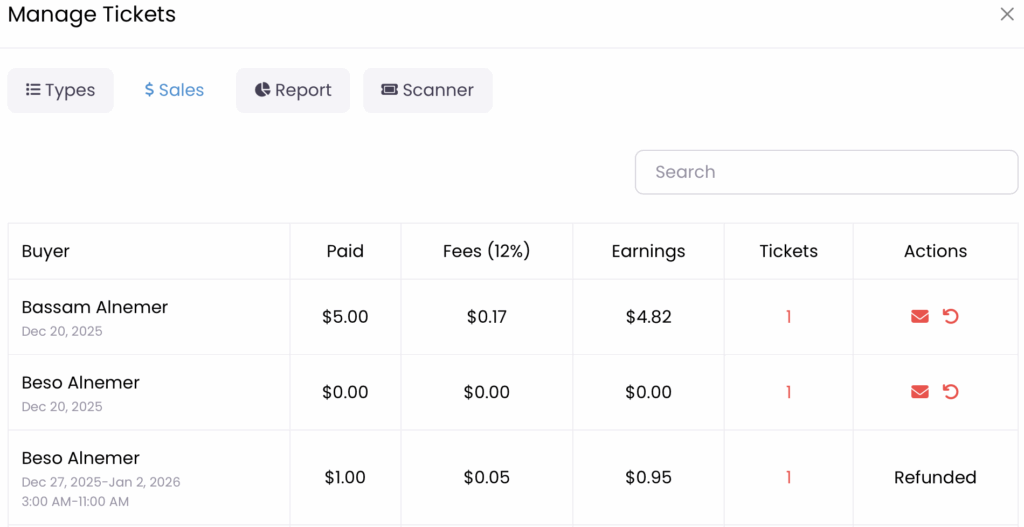Click the Refunded status label
This screenshot has height=527, width=1024.
coord(935,478)
